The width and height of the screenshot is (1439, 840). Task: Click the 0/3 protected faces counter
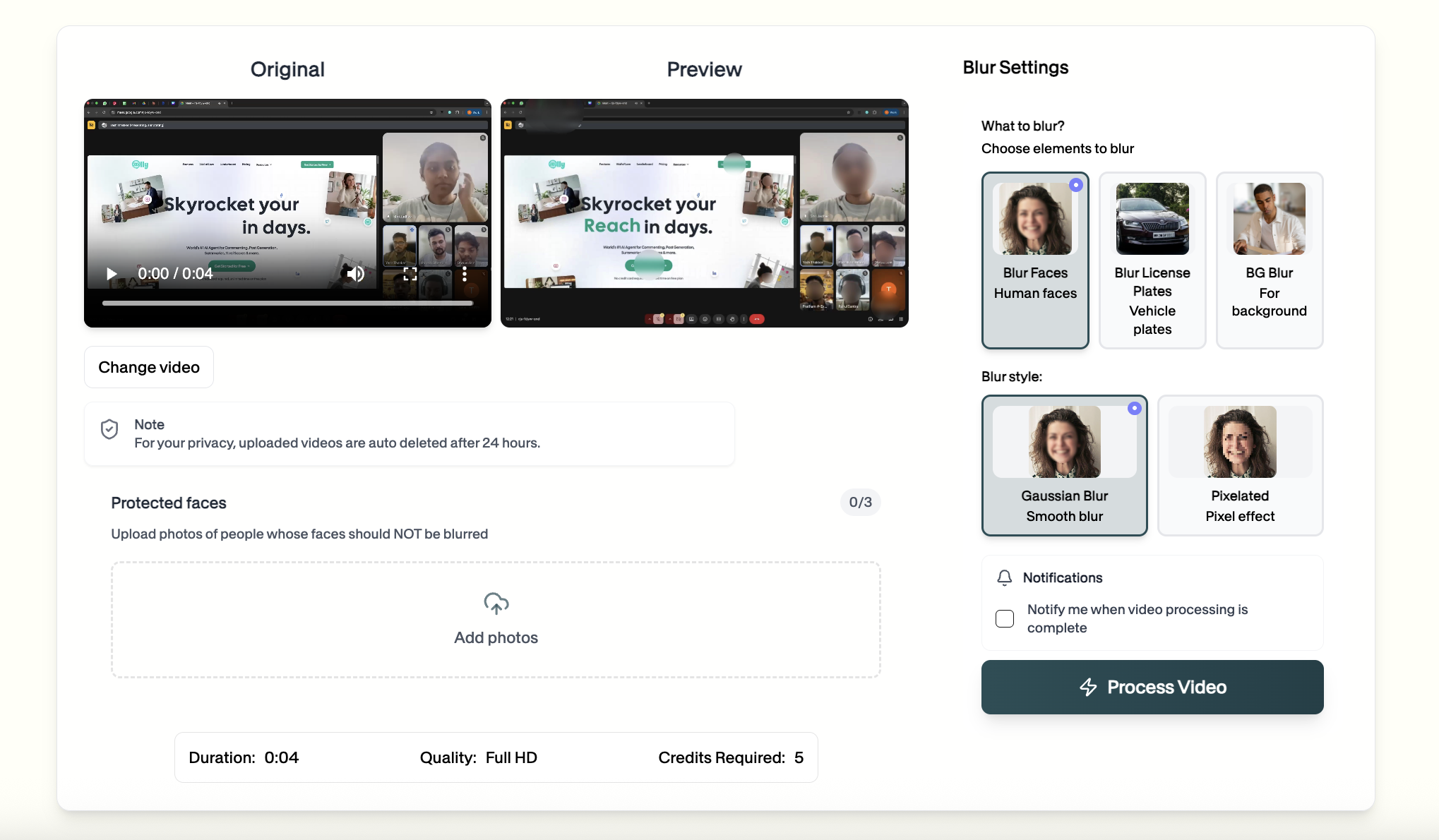859,503
